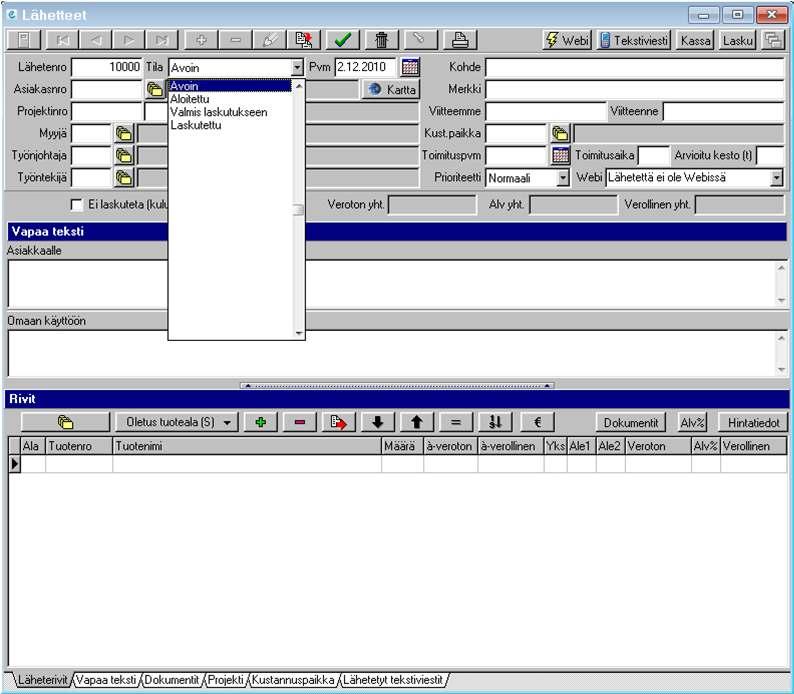Image resolution: width=794 pixels, height=694 pixels.
Task: Click the splitter bar above Rivit section
Action: [397, 386]
